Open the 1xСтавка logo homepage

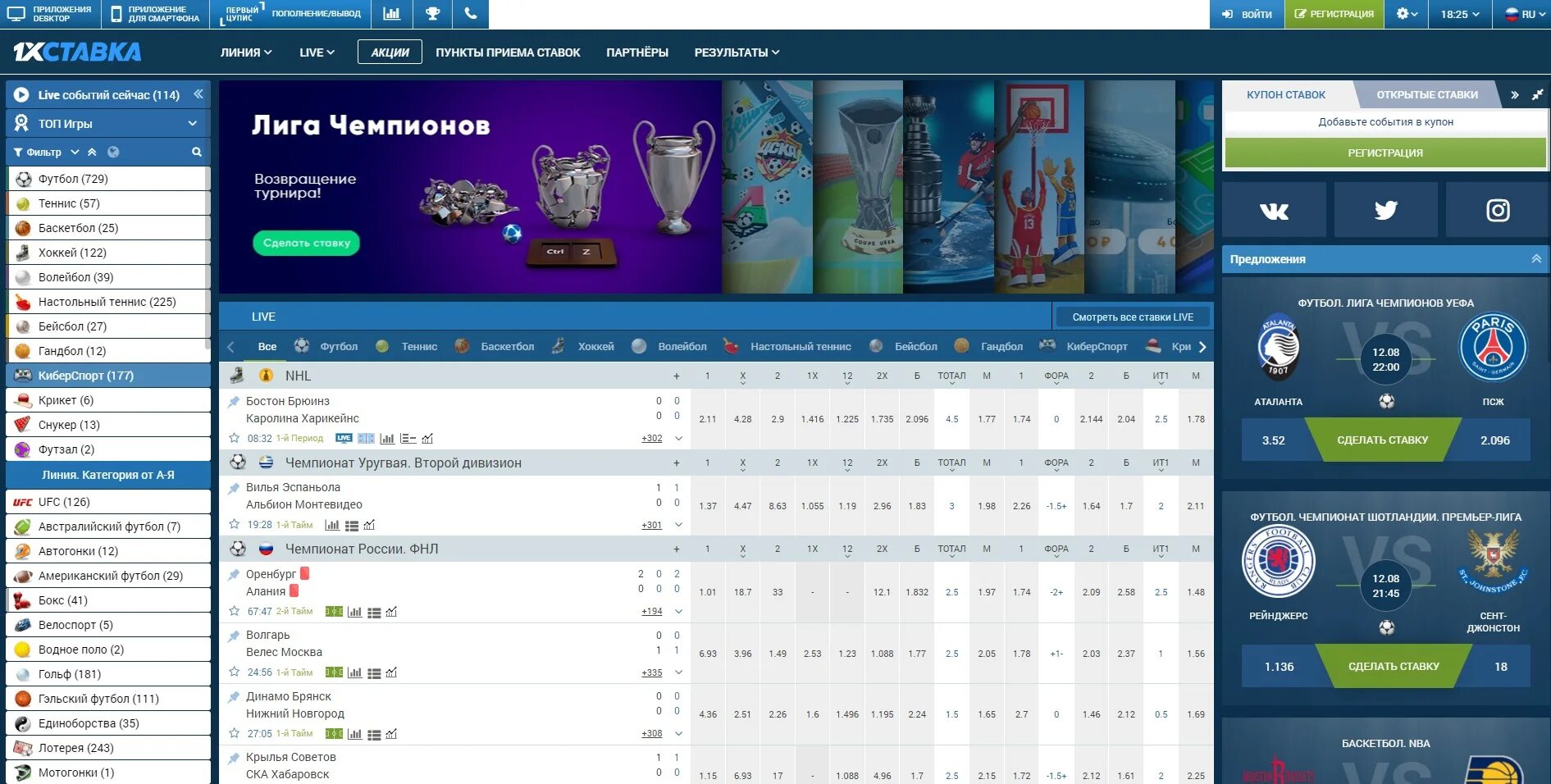[x=77, y=52]
